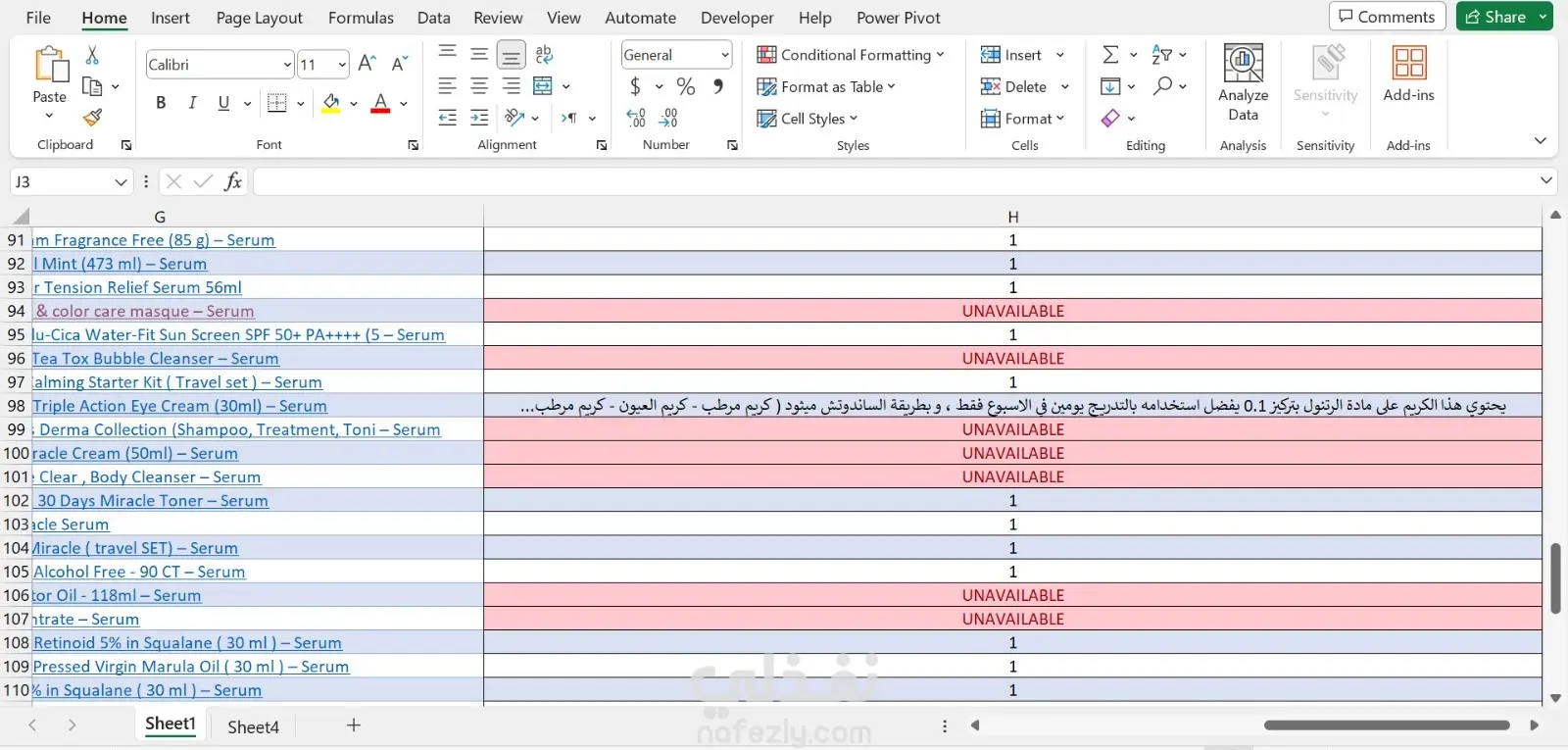Click the Borders icon

(x=277, y=103)
